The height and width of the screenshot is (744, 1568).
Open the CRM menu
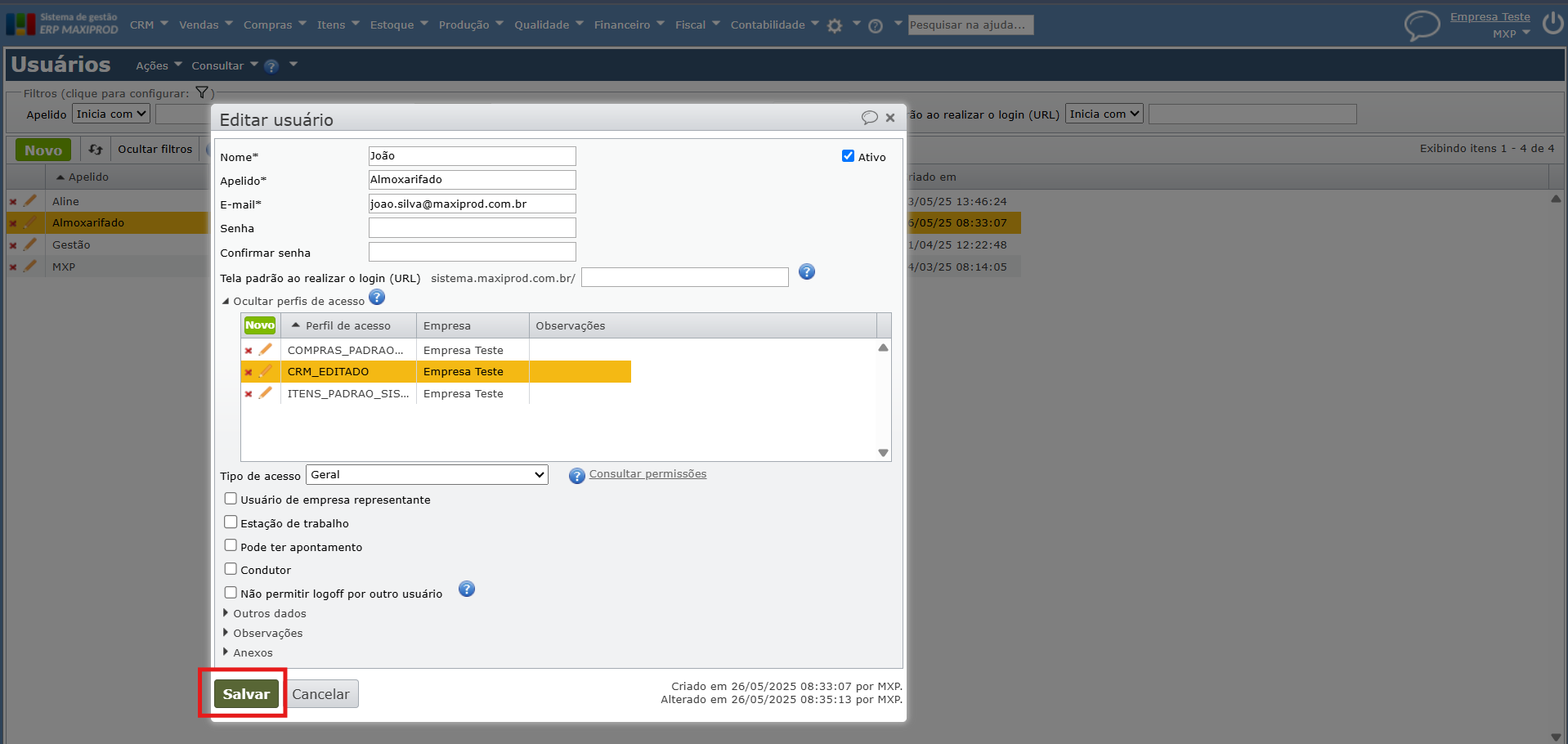point(149,25)
